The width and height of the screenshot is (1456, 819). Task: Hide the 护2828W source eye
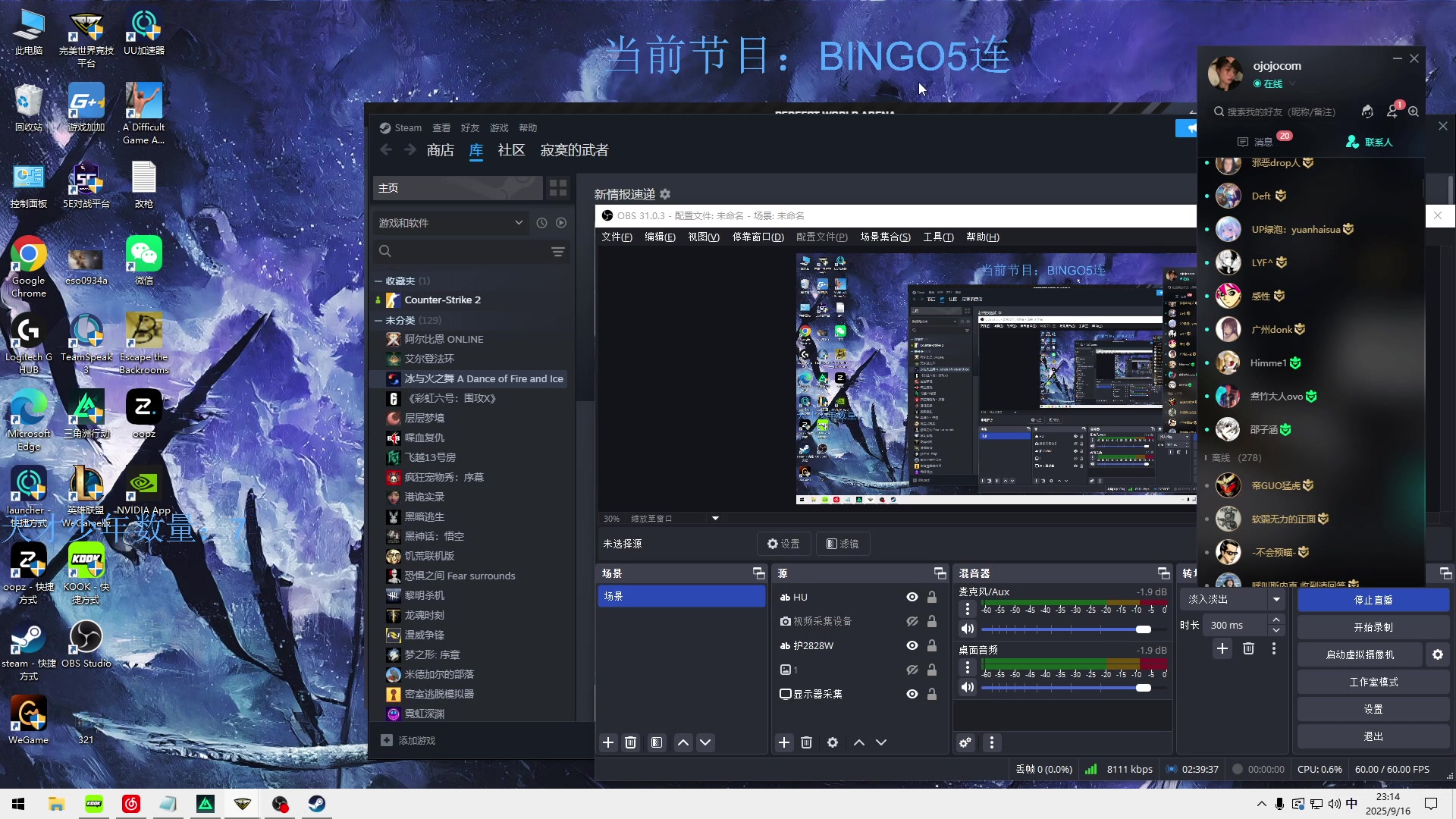click(912, 645)
